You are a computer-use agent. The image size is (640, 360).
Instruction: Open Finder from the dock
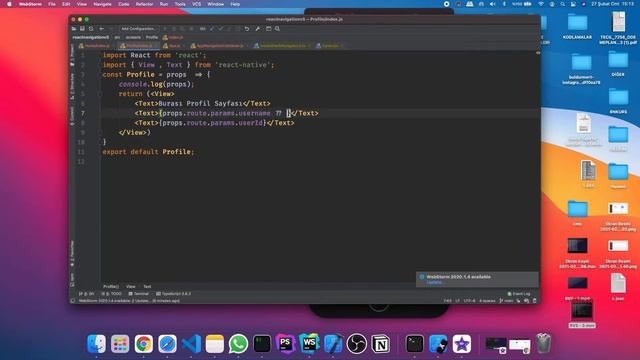pos(96,344)
